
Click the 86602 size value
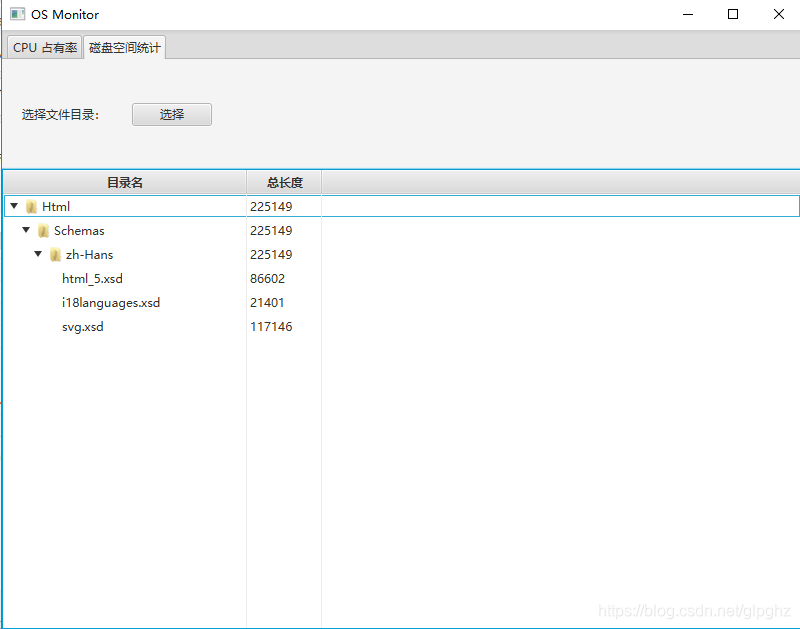click(267, 279)
